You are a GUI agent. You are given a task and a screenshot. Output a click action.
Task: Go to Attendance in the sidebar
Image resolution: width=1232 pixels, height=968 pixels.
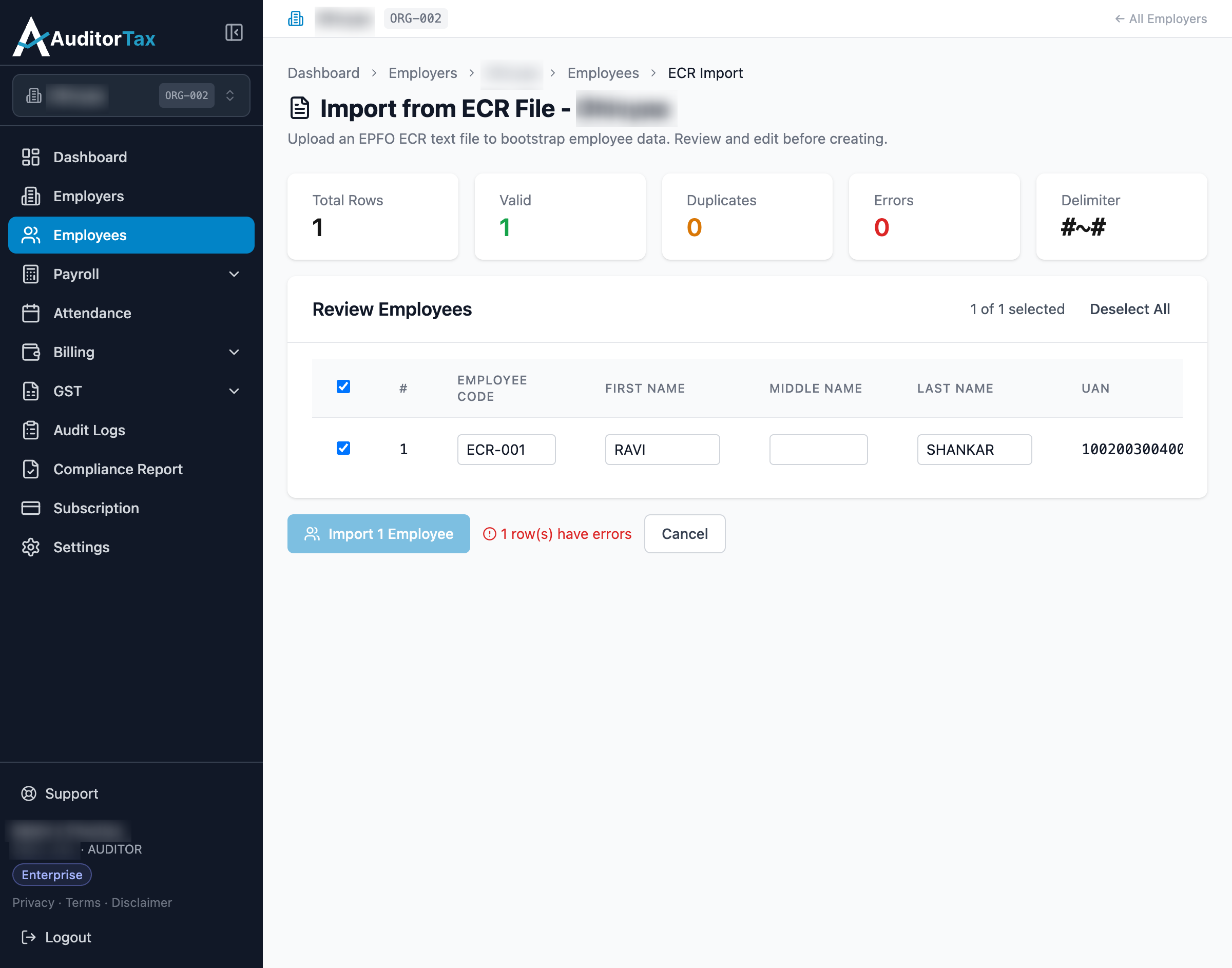point(131,314)
